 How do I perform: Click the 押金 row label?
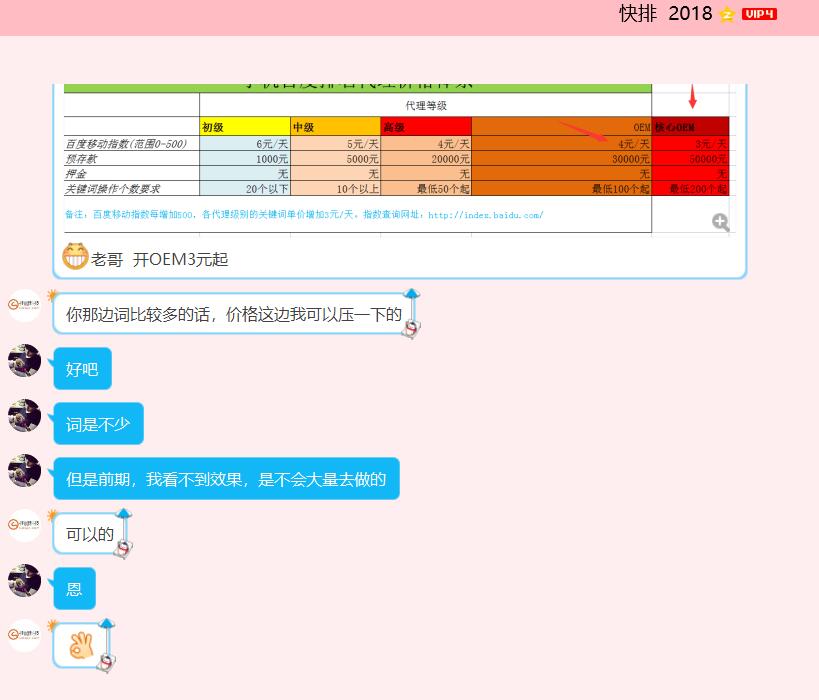76,173
